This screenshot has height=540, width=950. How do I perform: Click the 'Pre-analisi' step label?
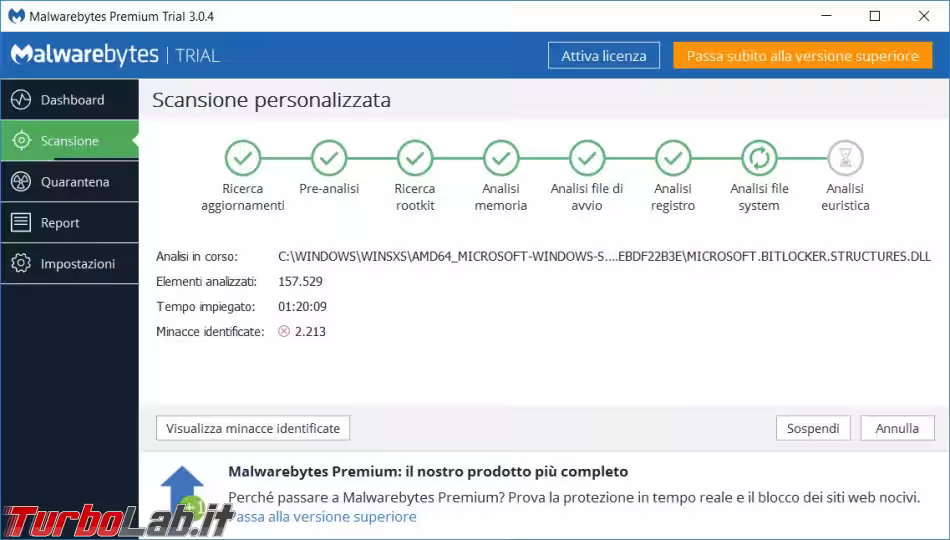329,188
